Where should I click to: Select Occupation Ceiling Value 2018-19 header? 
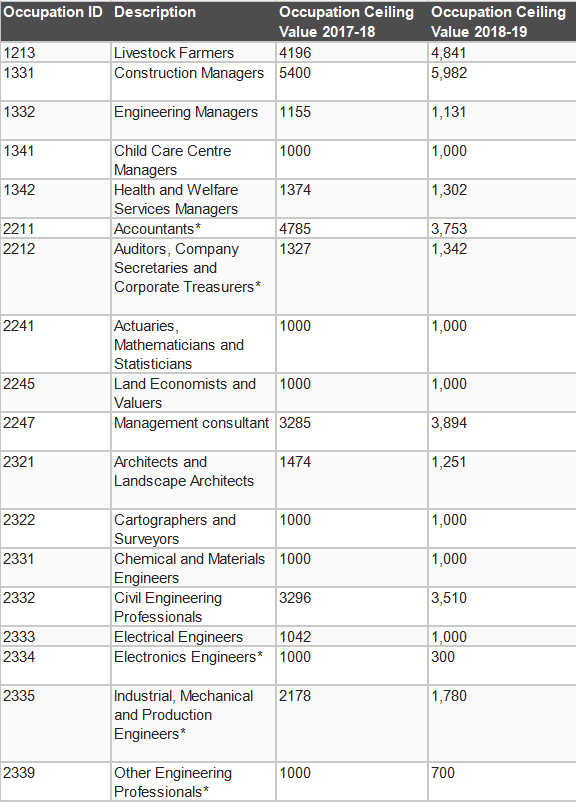[x=502, y=21]
